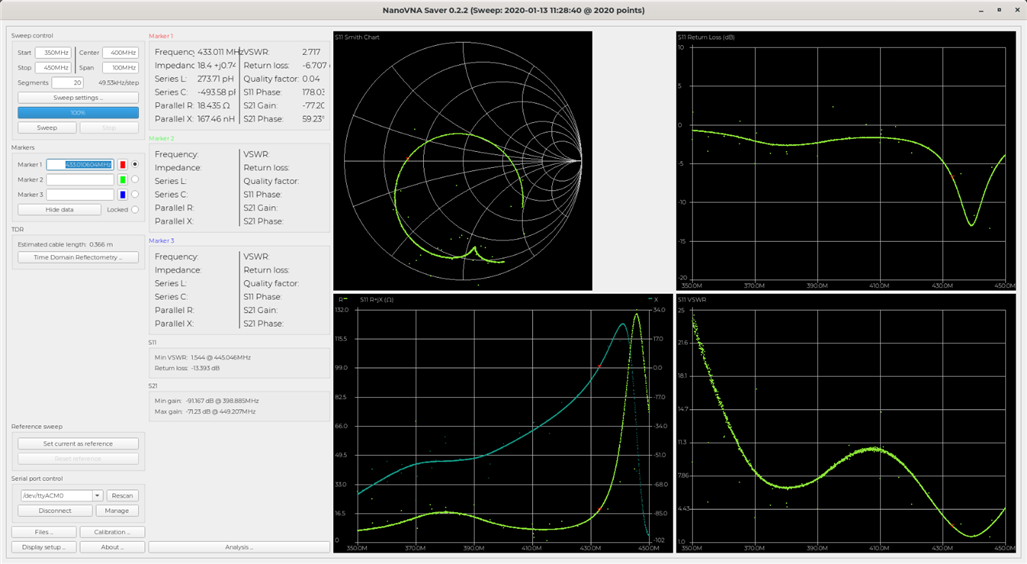Screen dimensions: 1027x564
Task: Click Estimated cable length 0.366 m text
Action: point(65,244)
